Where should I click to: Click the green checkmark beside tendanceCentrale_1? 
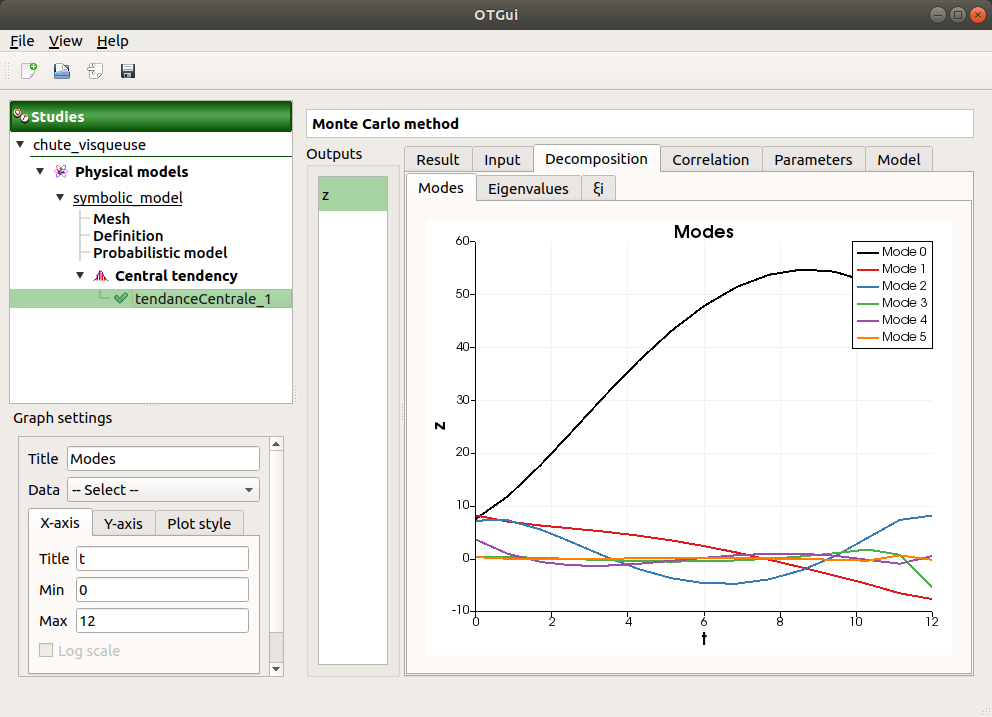pyautogui.click(x=121, y=298)
